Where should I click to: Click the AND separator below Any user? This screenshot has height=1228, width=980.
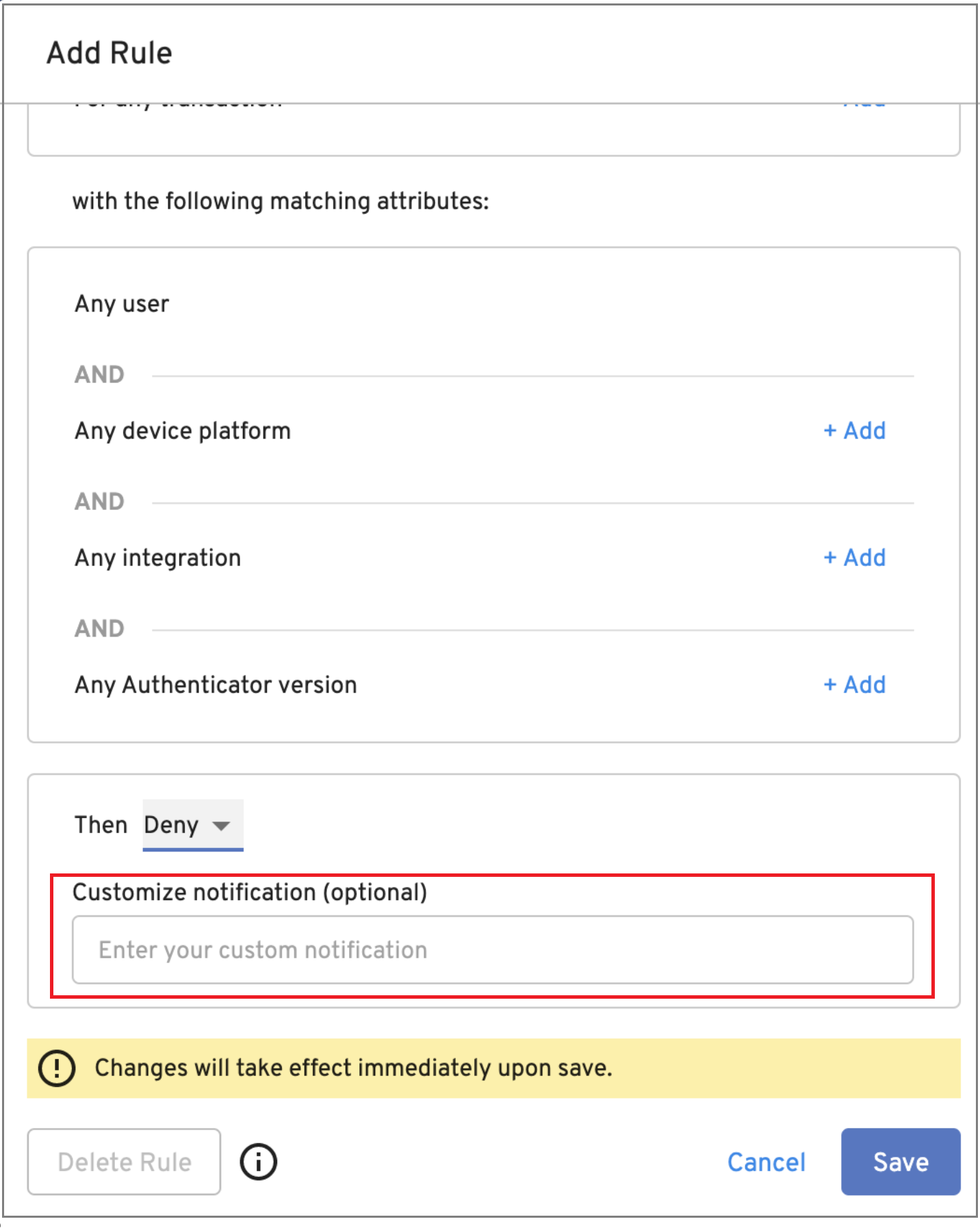100,374
